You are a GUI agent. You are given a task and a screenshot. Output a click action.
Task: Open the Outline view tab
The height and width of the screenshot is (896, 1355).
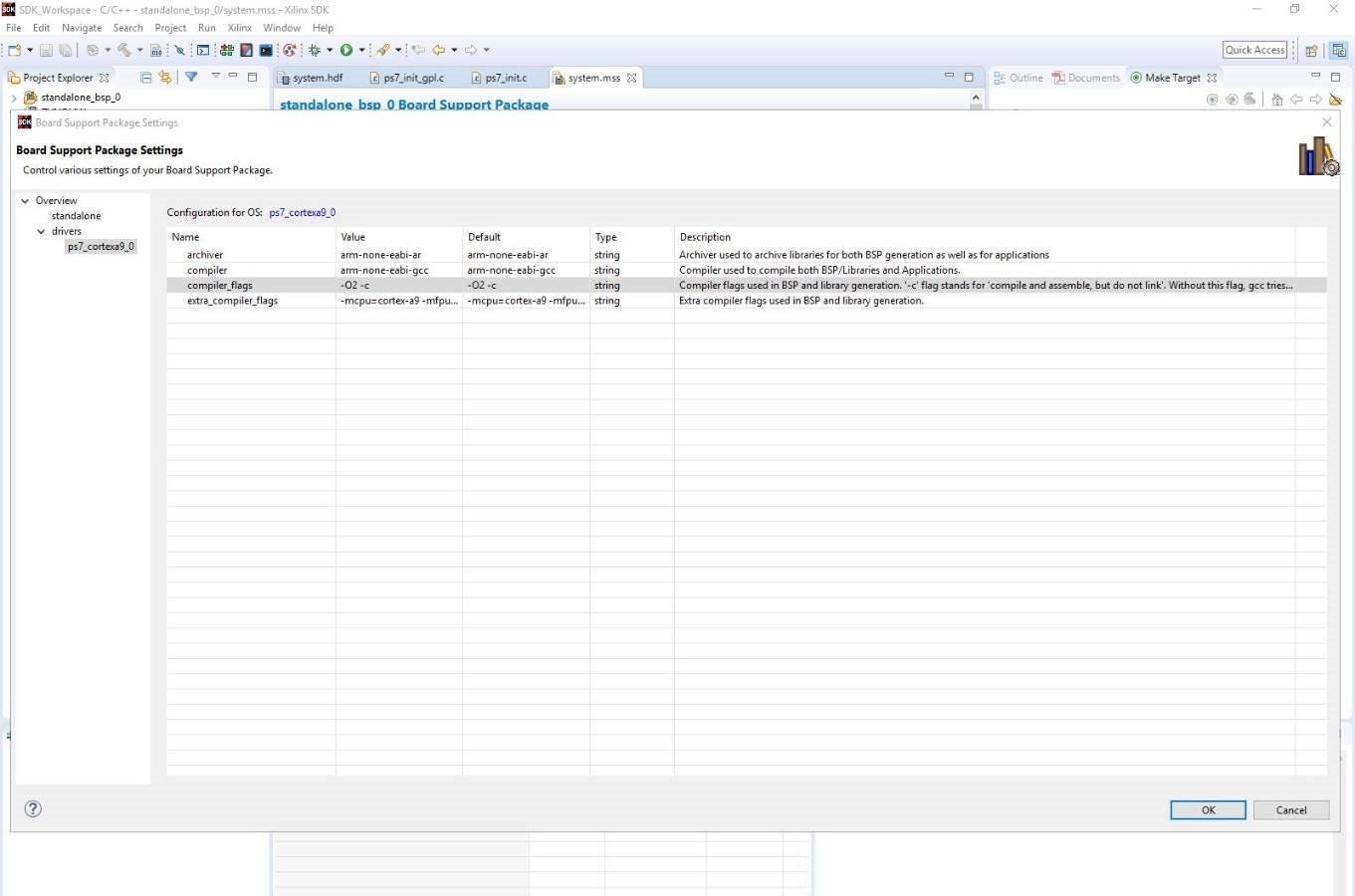click(1024, 78)
